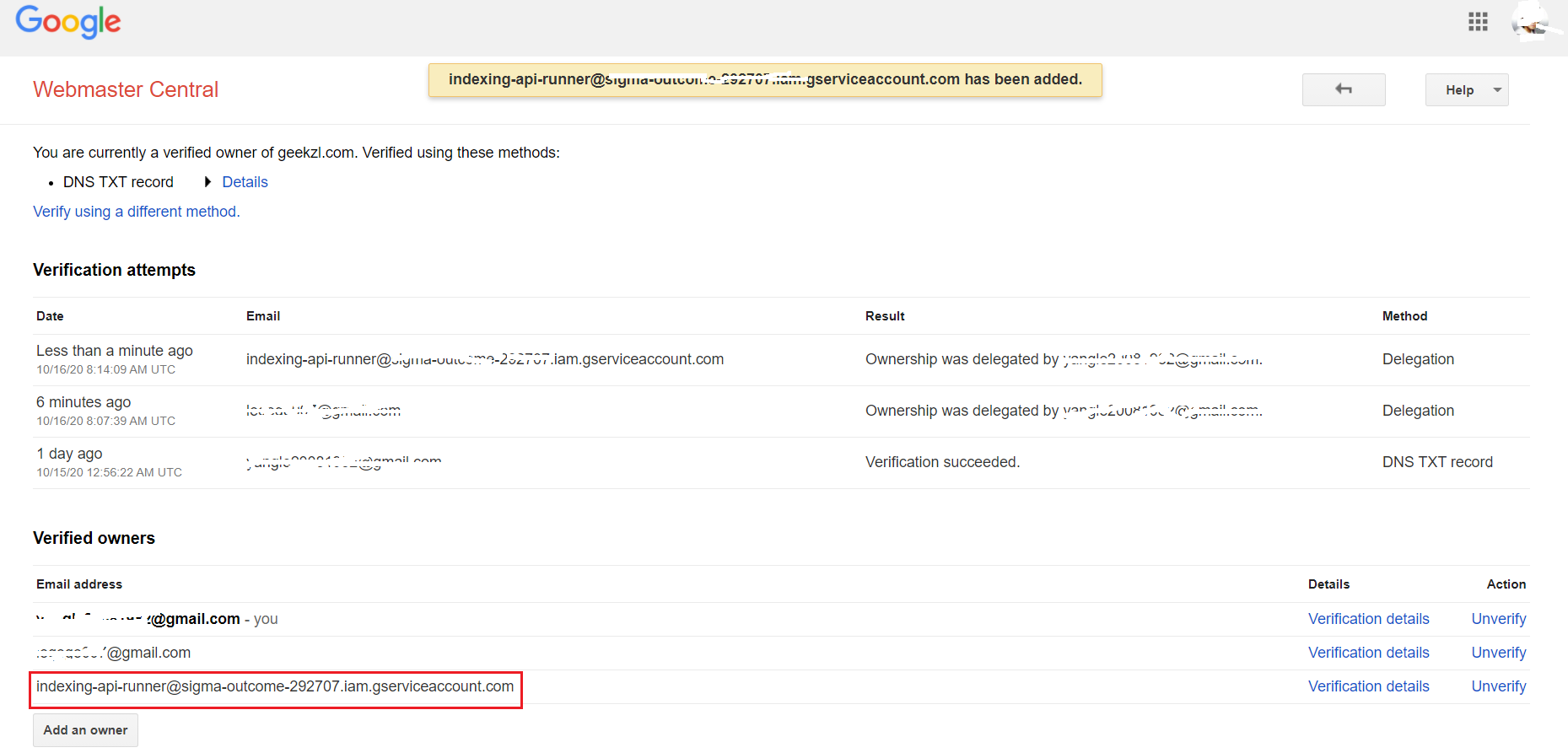Click the Add an owner button

tap(85, 730)
